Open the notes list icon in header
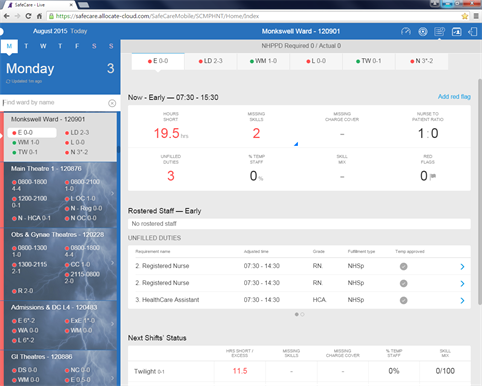 tap(439, 31)
